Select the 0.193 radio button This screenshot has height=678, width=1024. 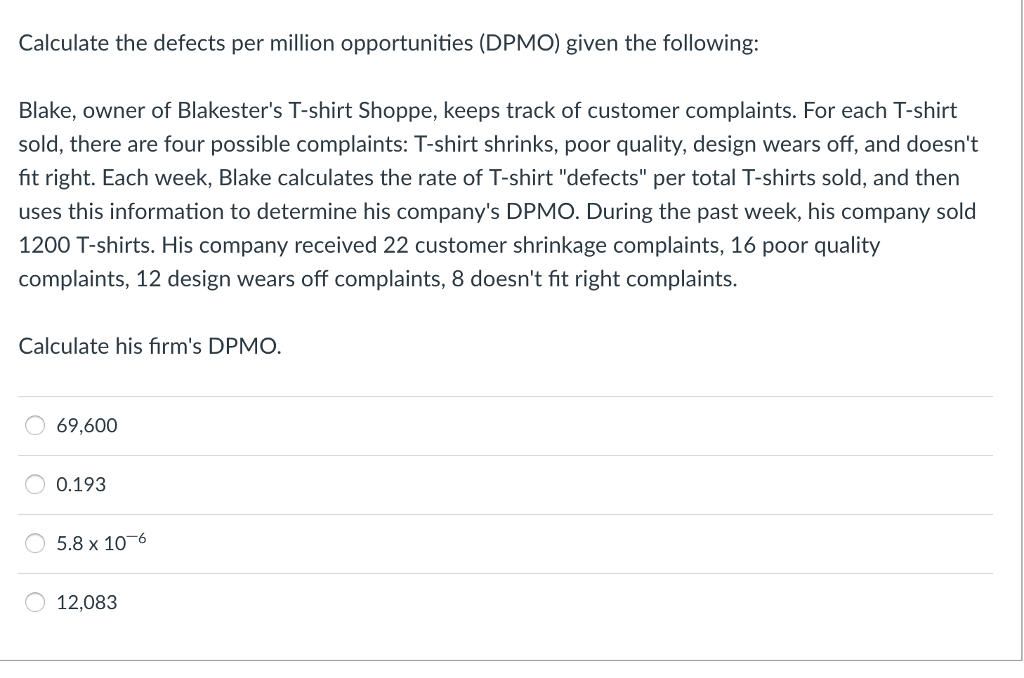click(35, 484)
